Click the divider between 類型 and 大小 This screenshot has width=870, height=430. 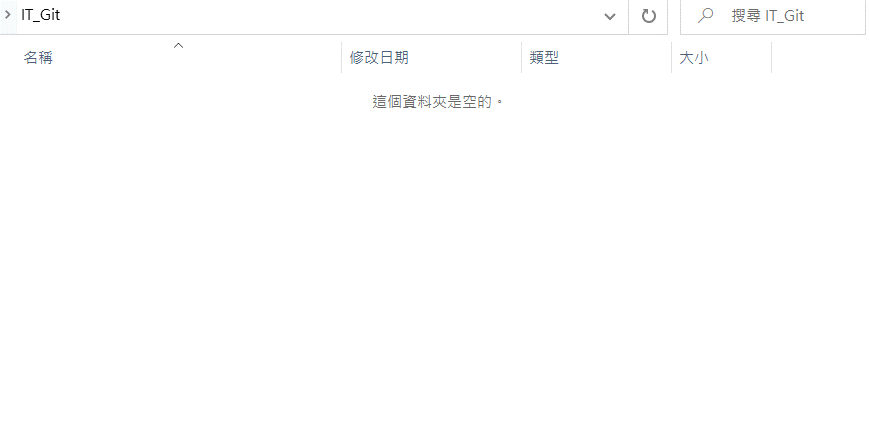coord(671,57)
